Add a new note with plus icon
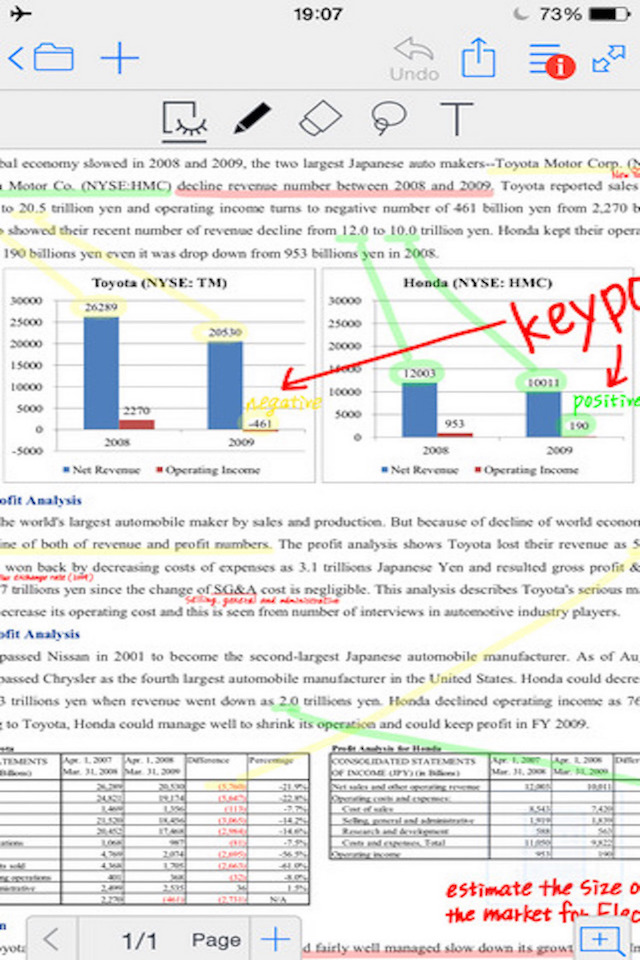The image size is (640, 960). [119, 58]
